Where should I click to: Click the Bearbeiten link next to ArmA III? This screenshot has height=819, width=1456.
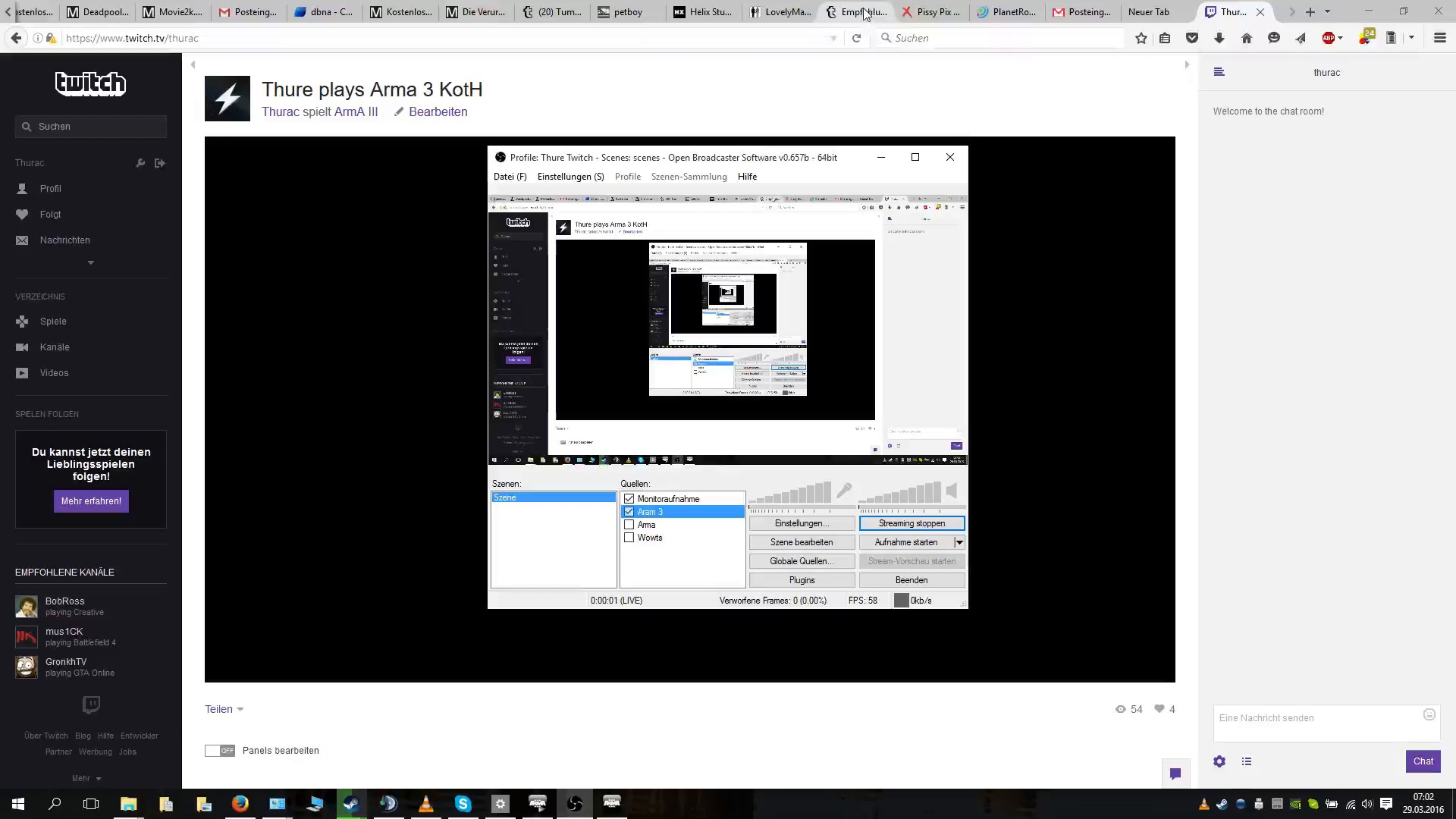(x=438, y=111)
